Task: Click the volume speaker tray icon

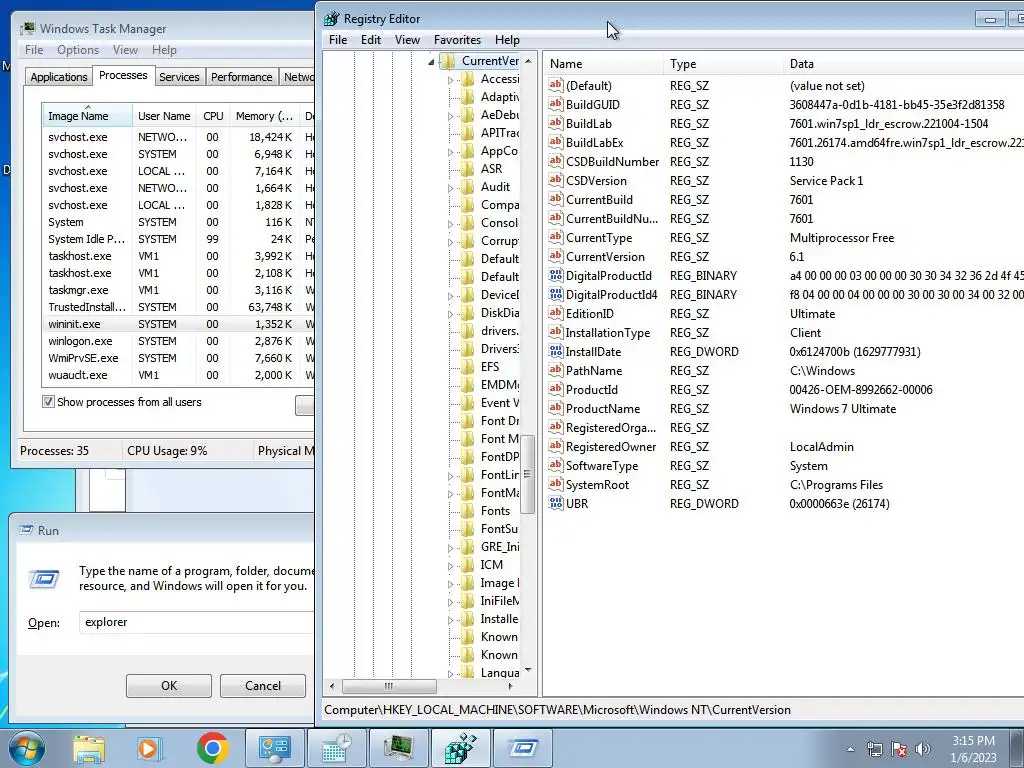Action: coord(923,749)
